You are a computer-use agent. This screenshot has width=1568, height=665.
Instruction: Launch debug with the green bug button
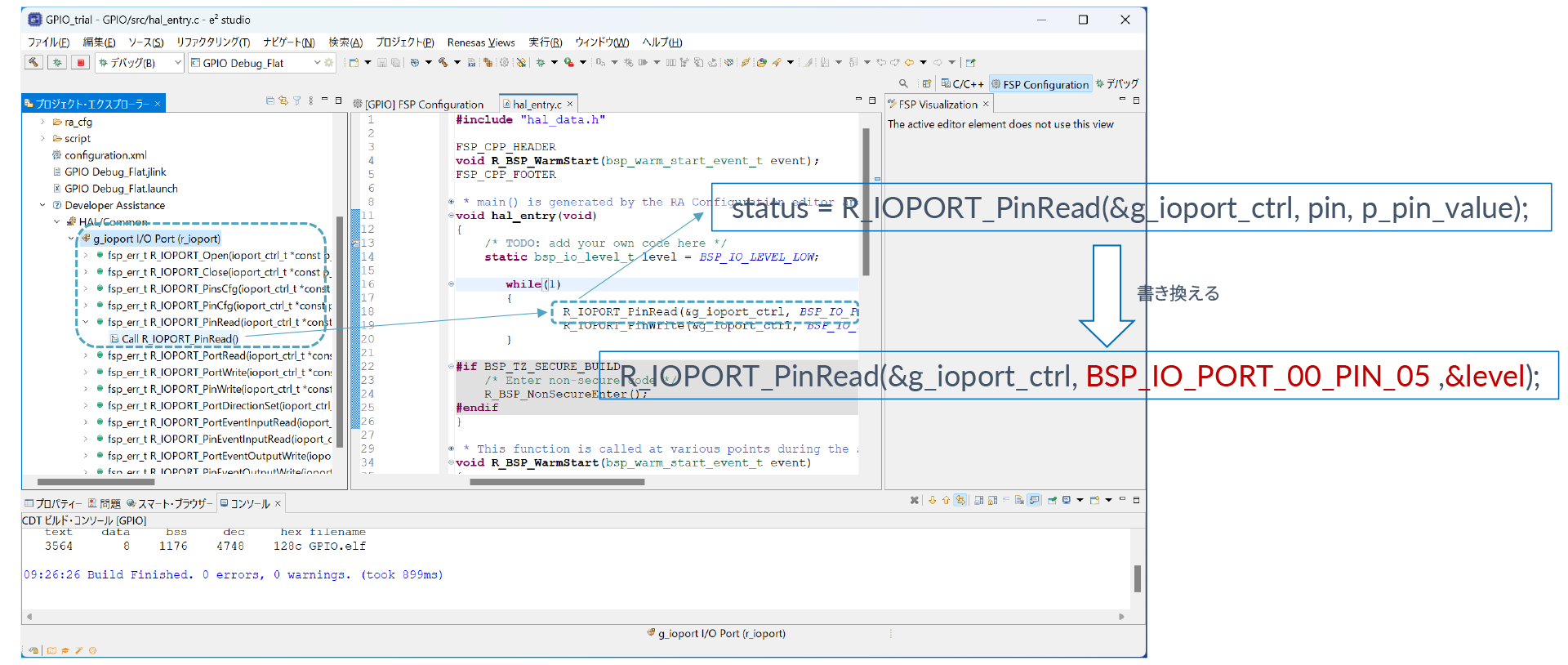56,62
